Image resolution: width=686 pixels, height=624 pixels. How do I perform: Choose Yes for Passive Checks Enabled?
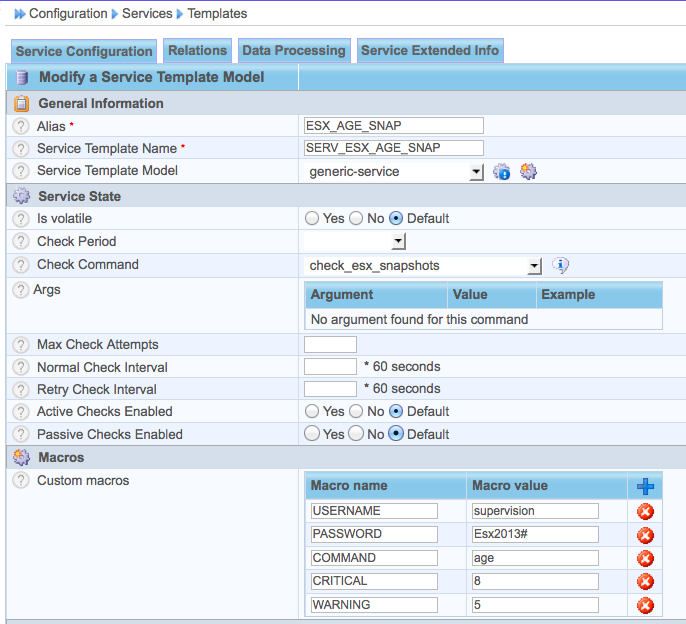(x=312, y=434)
